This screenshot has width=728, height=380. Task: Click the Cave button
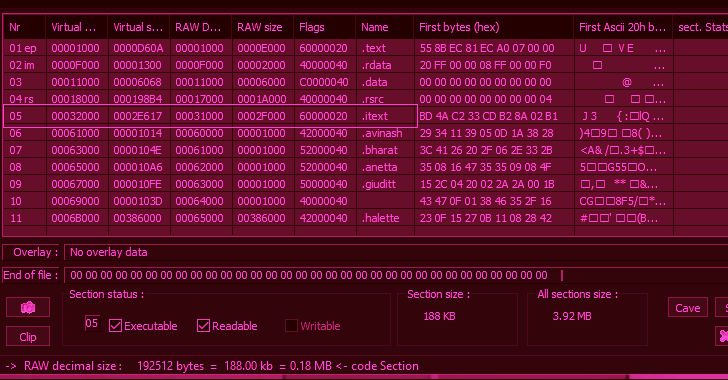pos(688,308)
